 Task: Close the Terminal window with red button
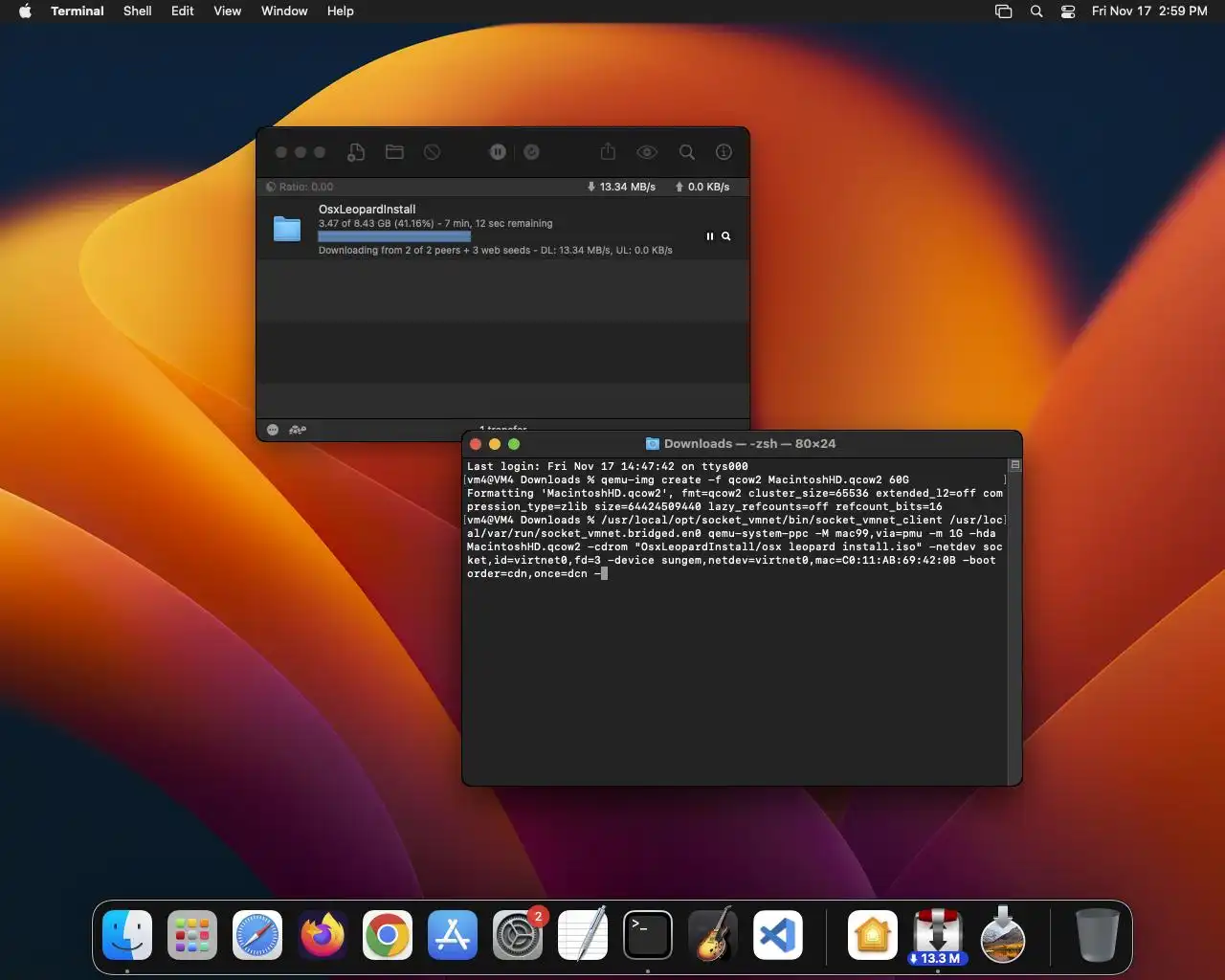click(x=476, y=444)
